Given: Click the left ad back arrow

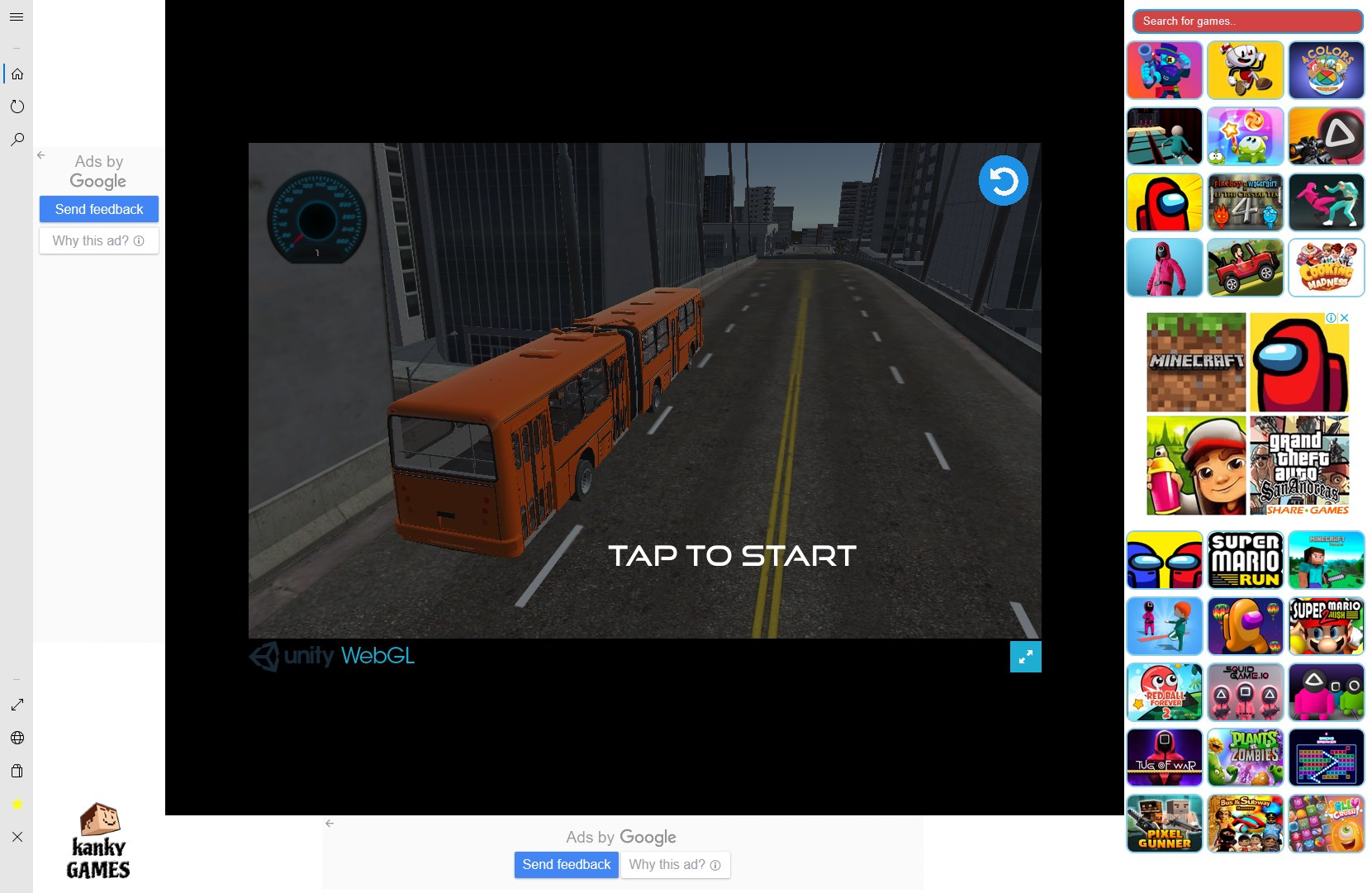Looking at the screenshot, I should [40, 155].
